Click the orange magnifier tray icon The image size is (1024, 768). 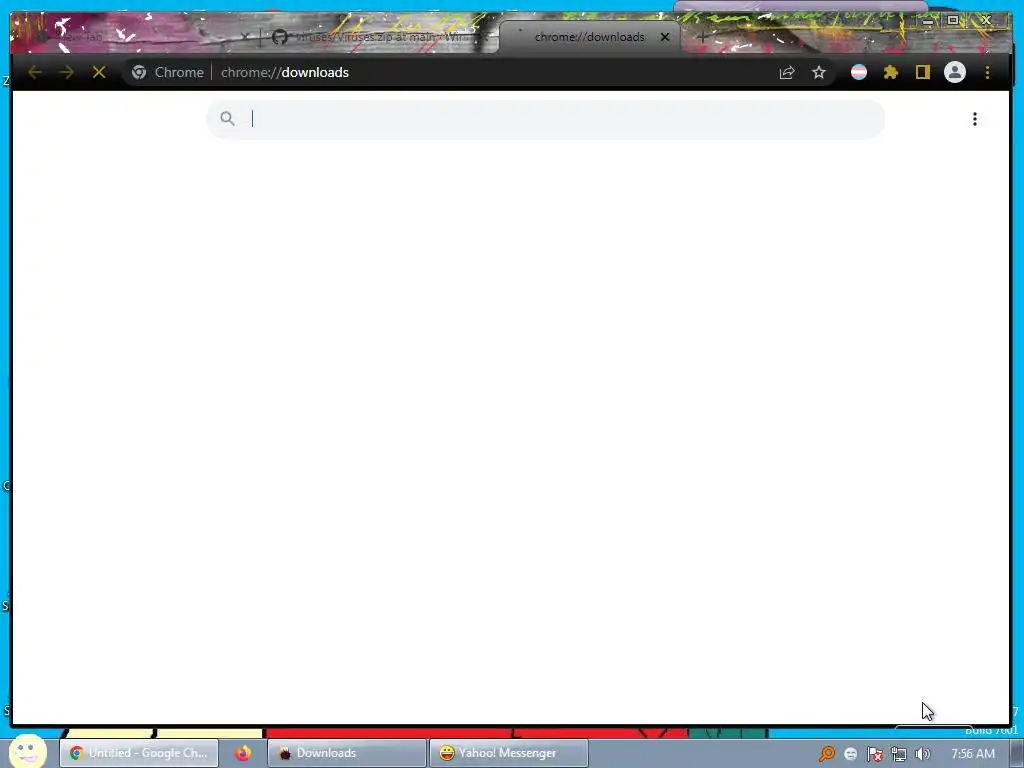827,754
